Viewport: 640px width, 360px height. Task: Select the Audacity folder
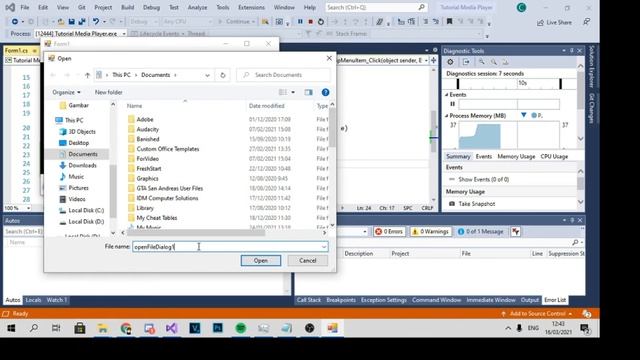point(147,129)
